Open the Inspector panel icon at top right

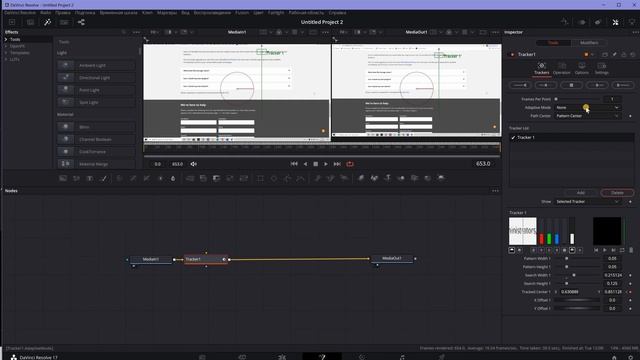point(616,22)
